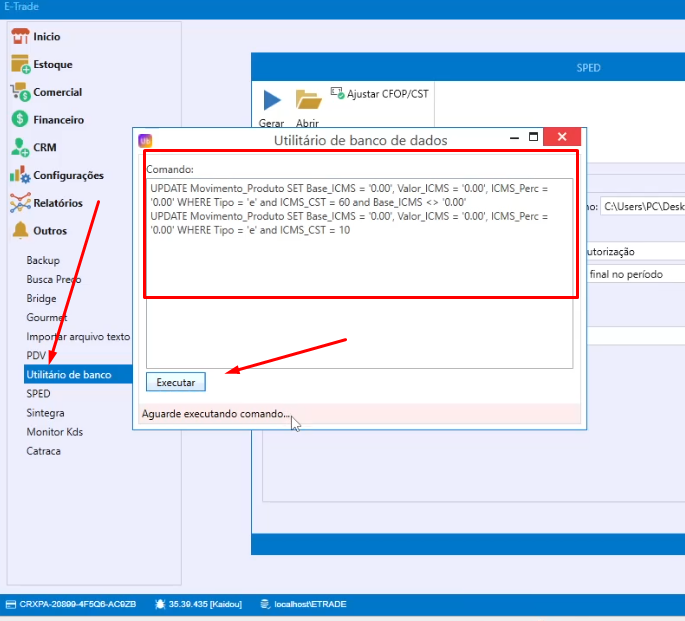The image size is (685, 621).
Task: Open the Backup menu item
Action: pyautogui.click(x=43, y=261)
